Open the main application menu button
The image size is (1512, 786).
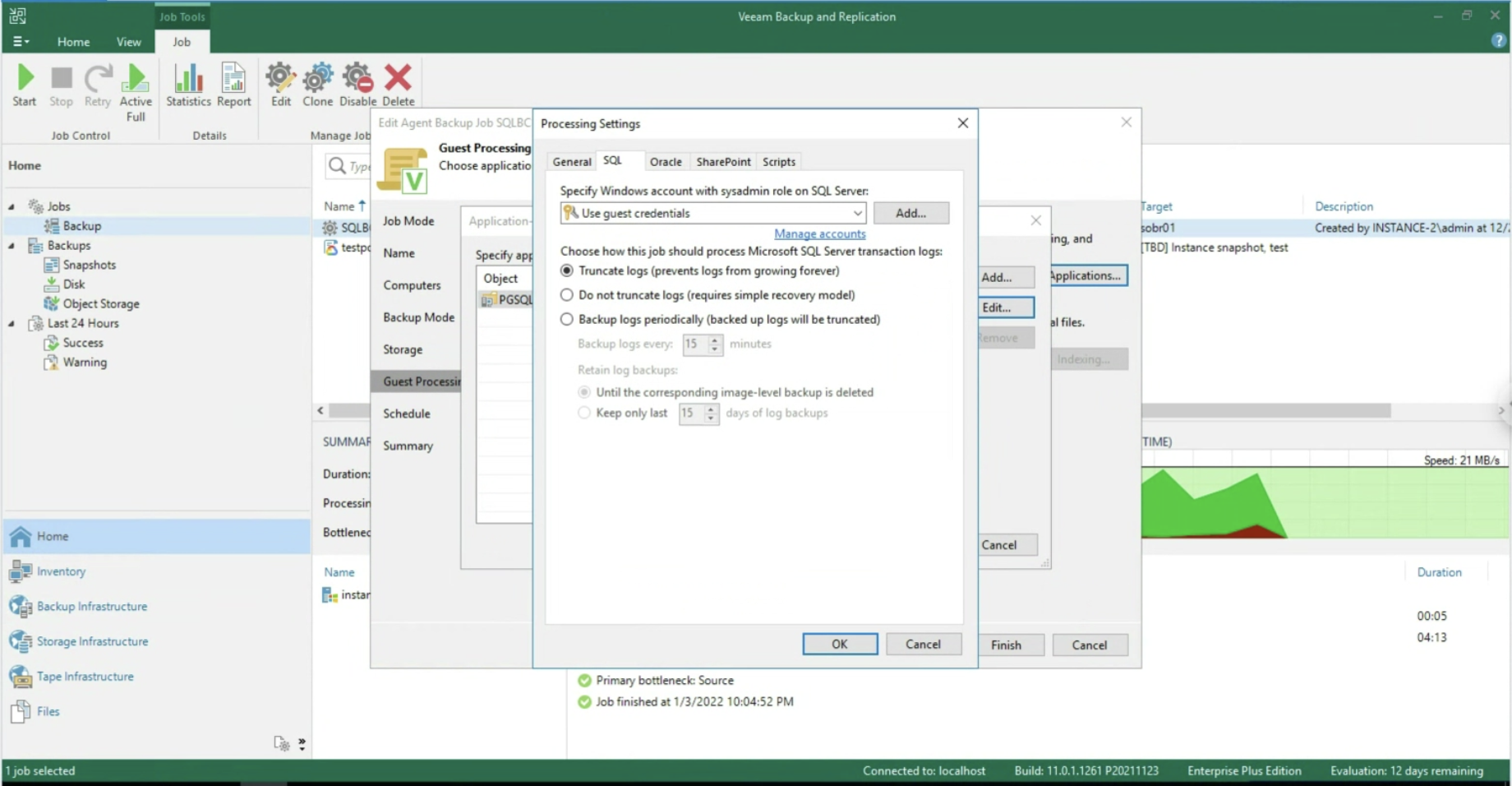click(x=21, y=41)
